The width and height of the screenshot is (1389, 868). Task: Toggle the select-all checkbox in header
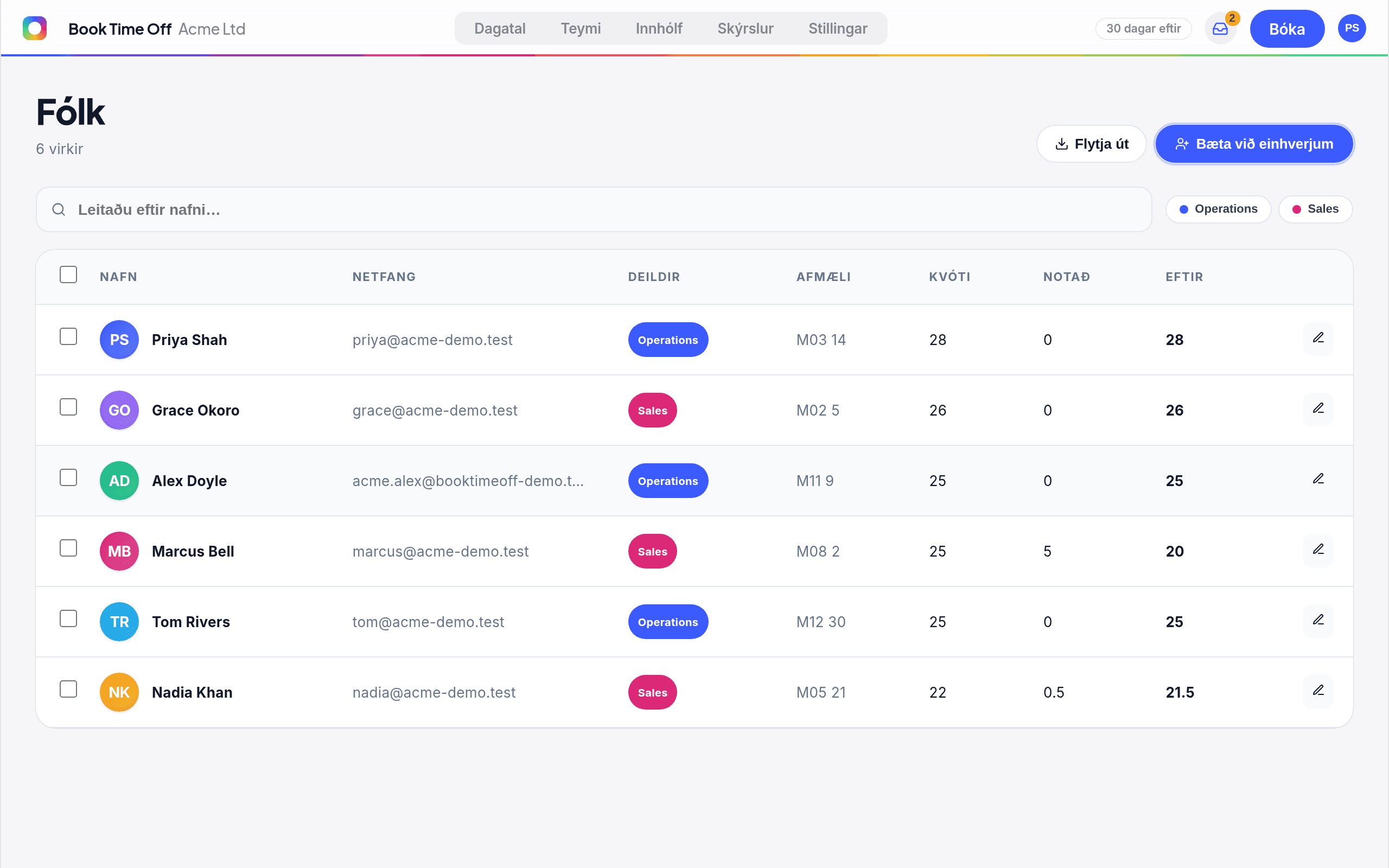pyautogui.click(x=68, y=275)
